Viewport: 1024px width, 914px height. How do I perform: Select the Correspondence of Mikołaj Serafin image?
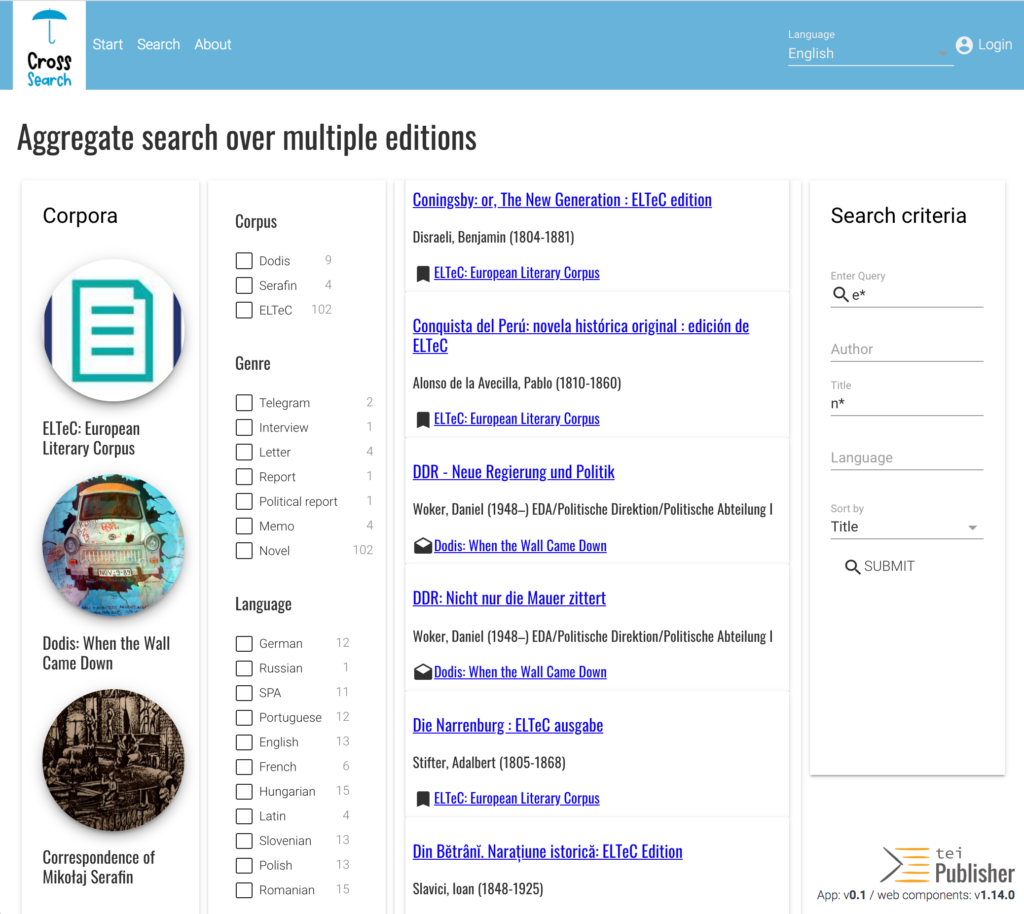[x=113, y=760]
